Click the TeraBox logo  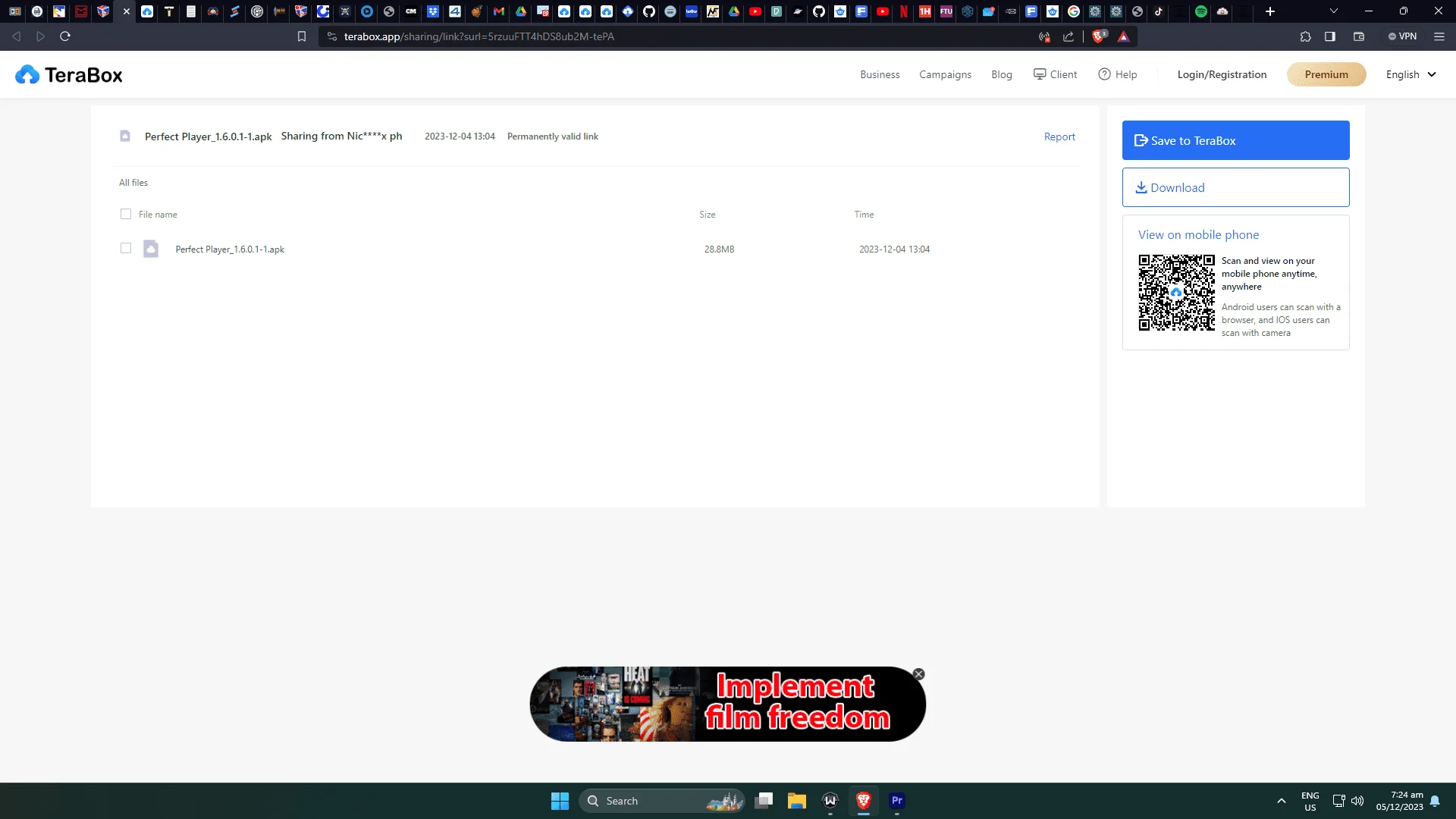click(68, 74)
